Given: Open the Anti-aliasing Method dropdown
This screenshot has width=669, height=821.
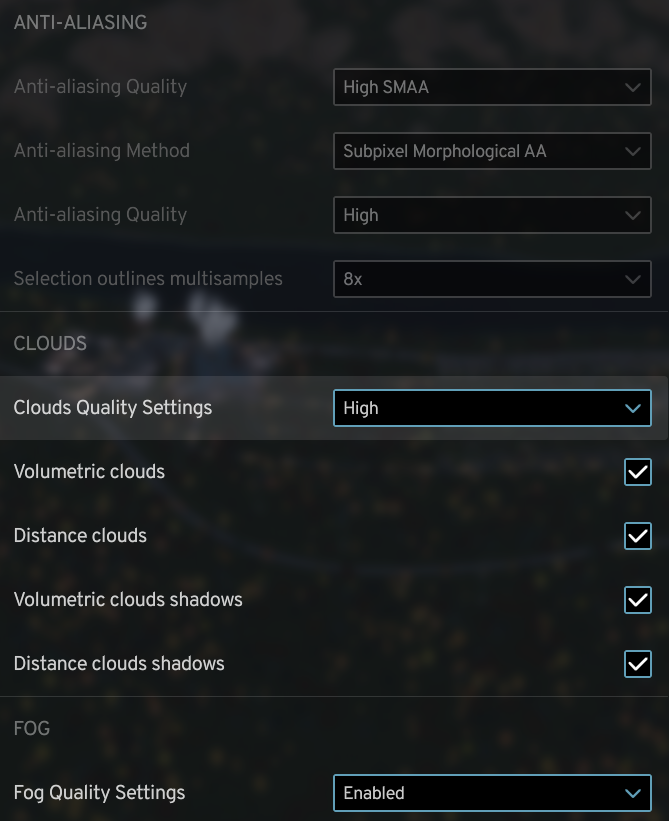Looking at the screenshot, I should [492, 151].
